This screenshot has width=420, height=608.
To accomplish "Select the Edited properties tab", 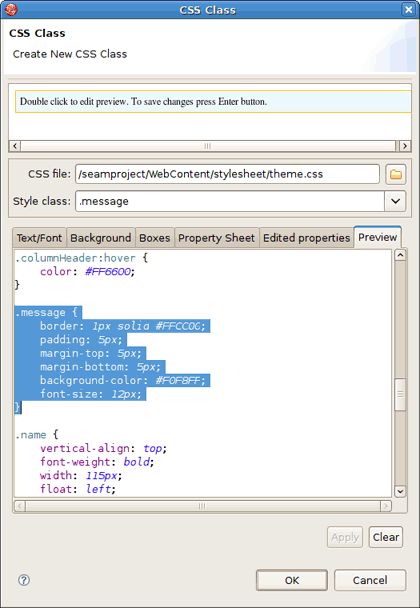I will pyautogui.click(x=306, y=238).
